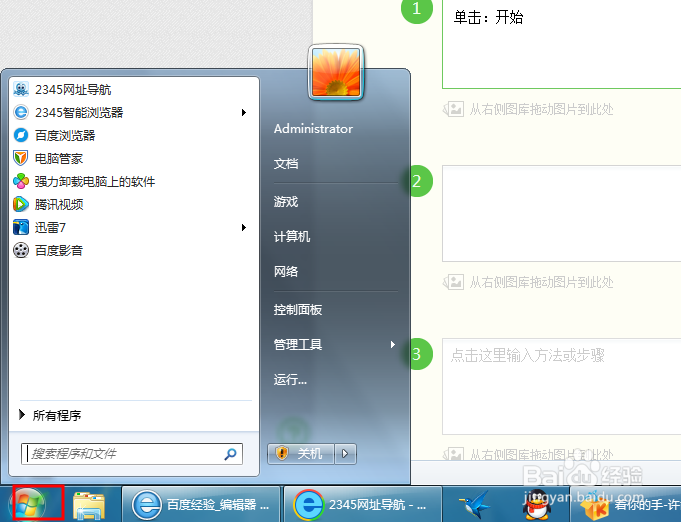The width and height of the screenshot is (681, 522).
Task: Open 游戏 from start menu
Action: click(286, 202)
